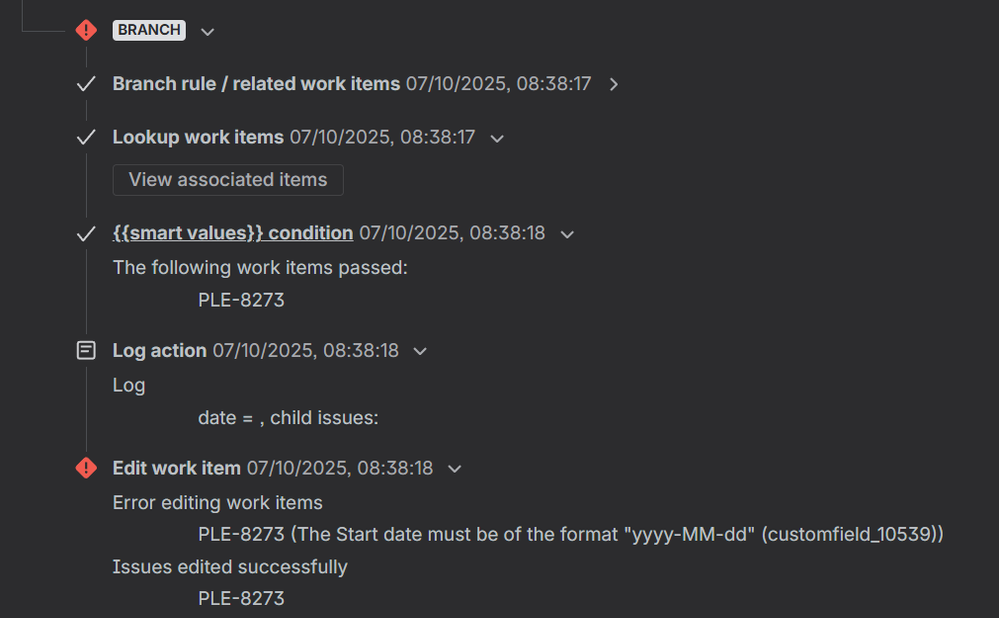Open View associated items
The height and width of the screenshot is (618, 999).
pyautogui.click(x=228, y=180)
